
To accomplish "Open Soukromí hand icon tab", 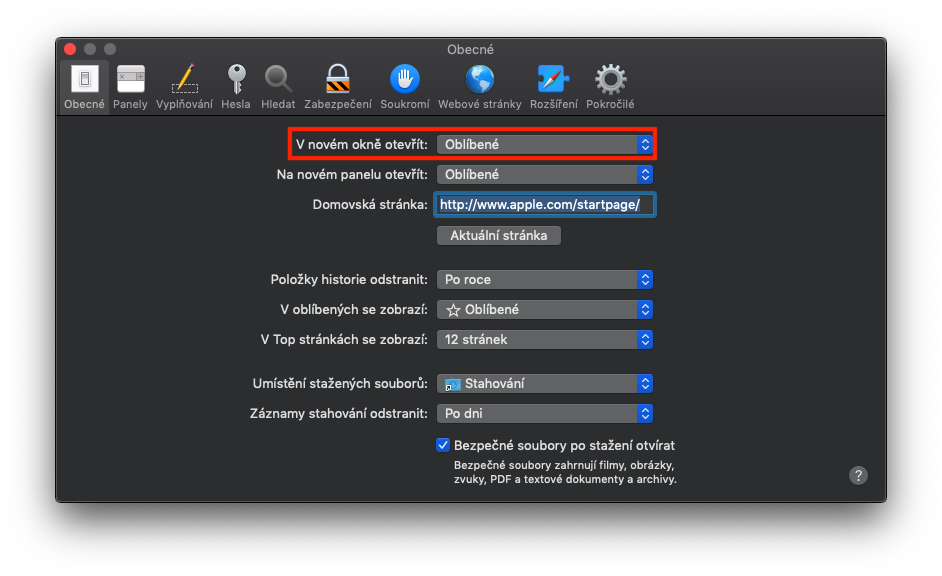I will click(x=405, y=87).
